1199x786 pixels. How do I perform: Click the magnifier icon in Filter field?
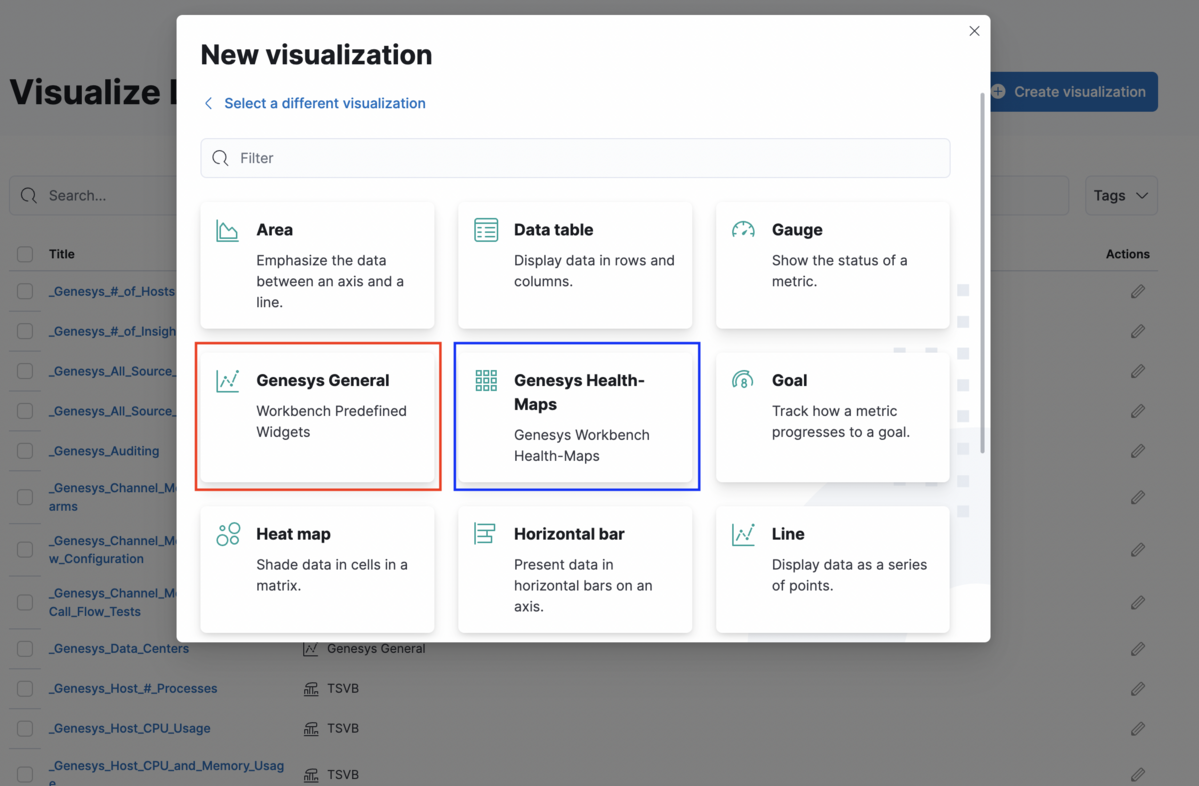click(220, 158)
